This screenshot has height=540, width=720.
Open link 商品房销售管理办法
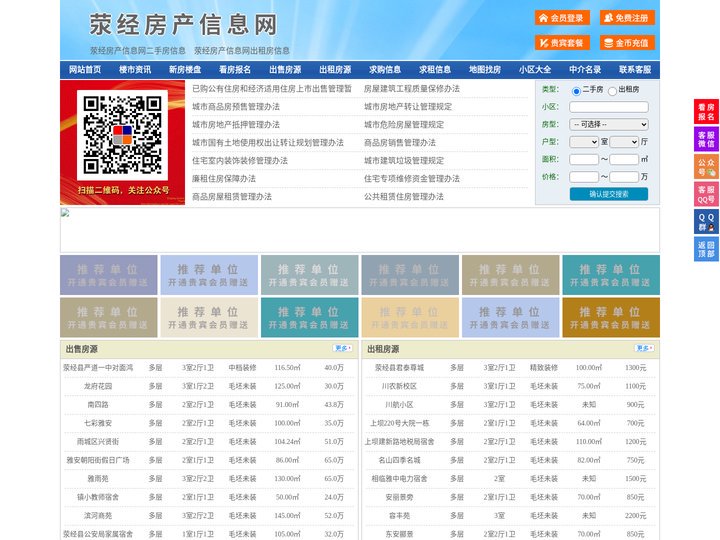pyautogui.click(x=400, y=142)
